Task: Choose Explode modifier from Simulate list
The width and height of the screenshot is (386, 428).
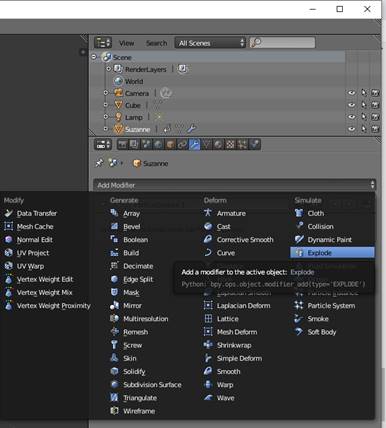Action: 332,253
